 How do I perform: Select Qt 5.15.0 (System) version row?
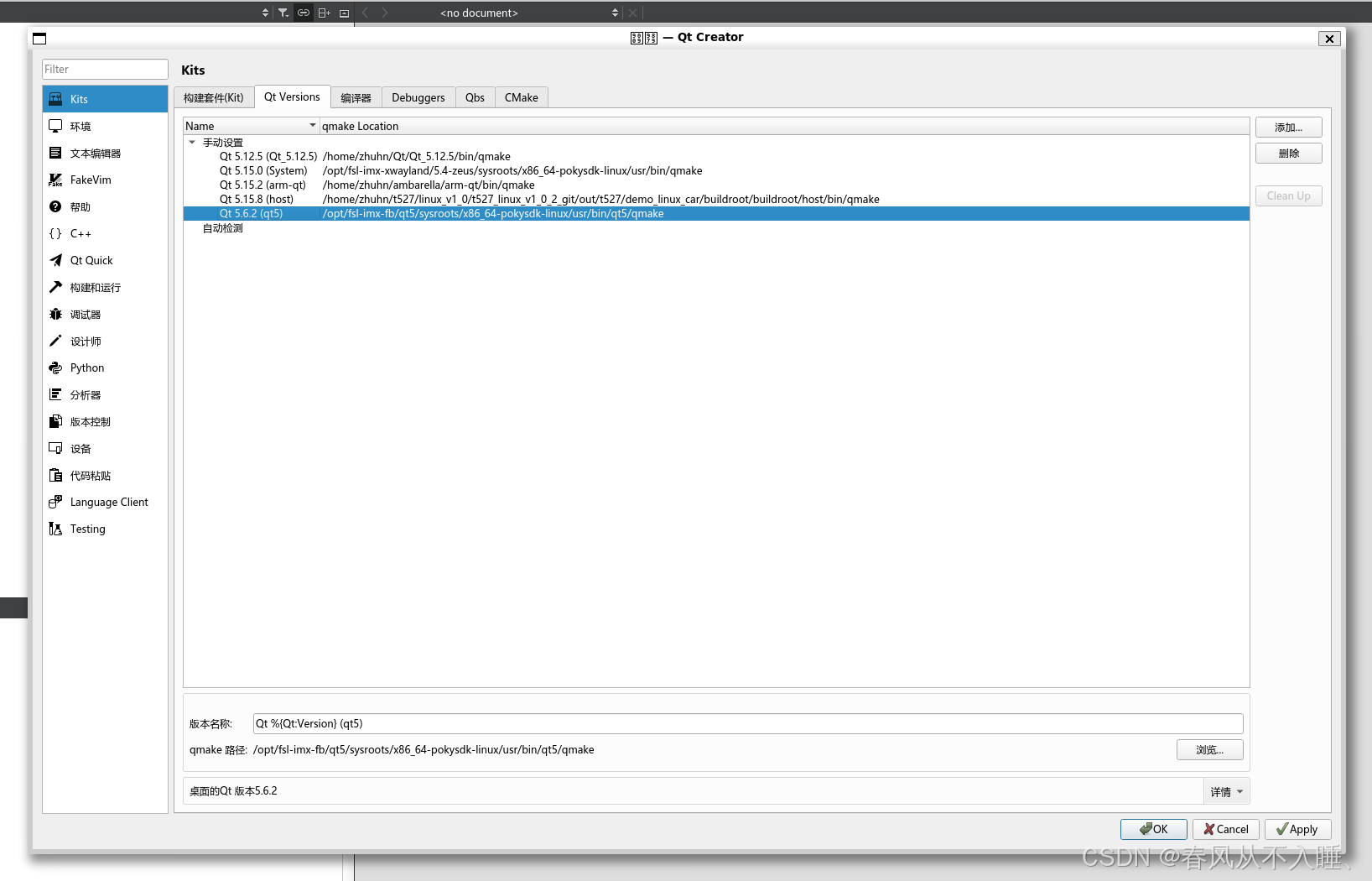coord(716,170)
